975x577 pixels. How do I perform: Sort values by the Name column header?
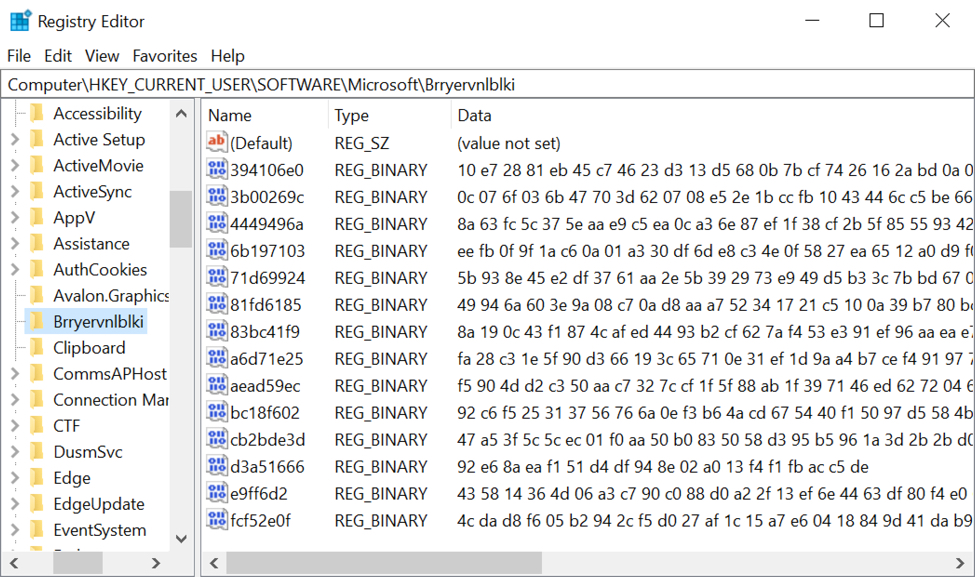(230, 116)
